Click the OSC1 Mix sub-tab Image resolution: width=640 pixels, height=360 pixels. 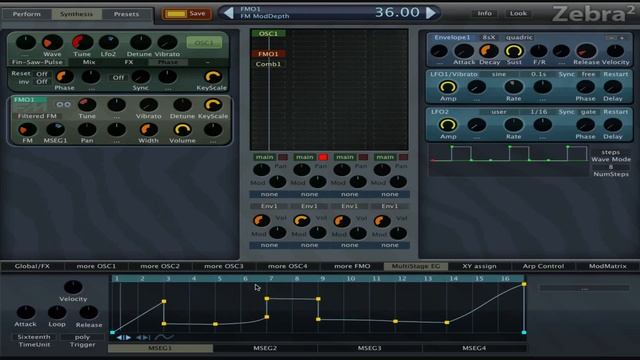89,62
